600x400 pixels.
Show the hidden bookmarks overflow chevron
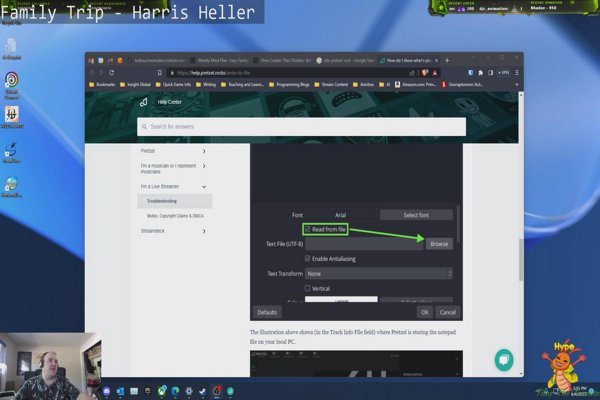tap(517, 85)
